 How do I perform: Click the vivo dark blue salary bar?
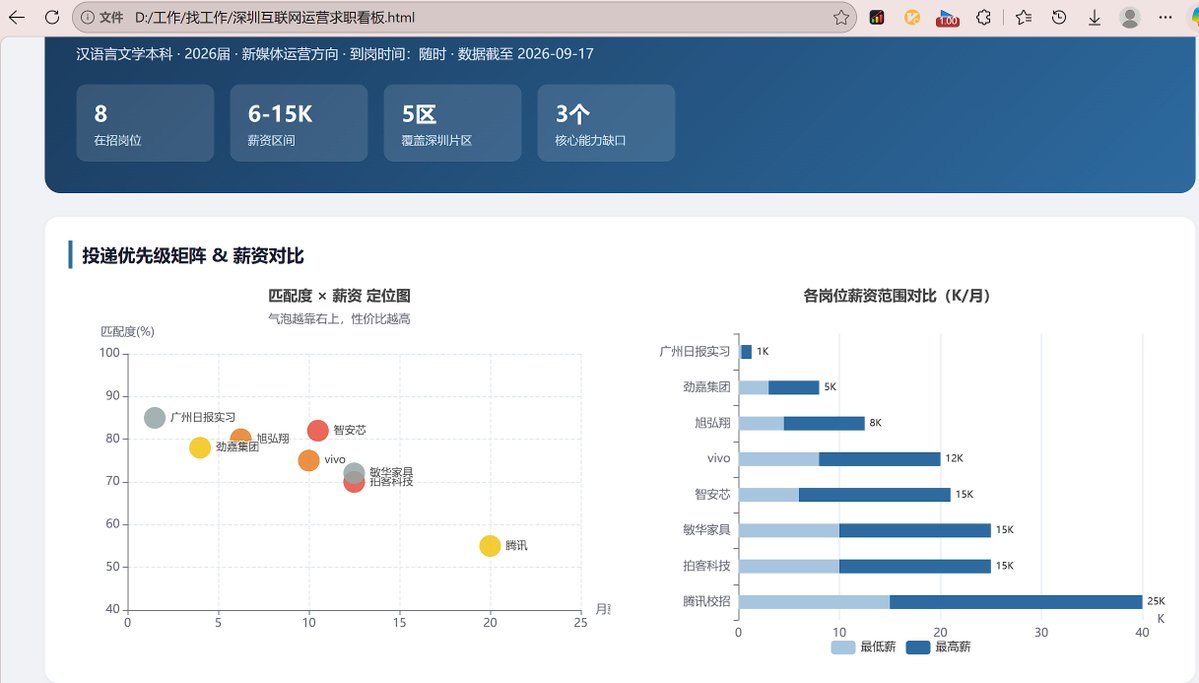[x=879, y=459]
